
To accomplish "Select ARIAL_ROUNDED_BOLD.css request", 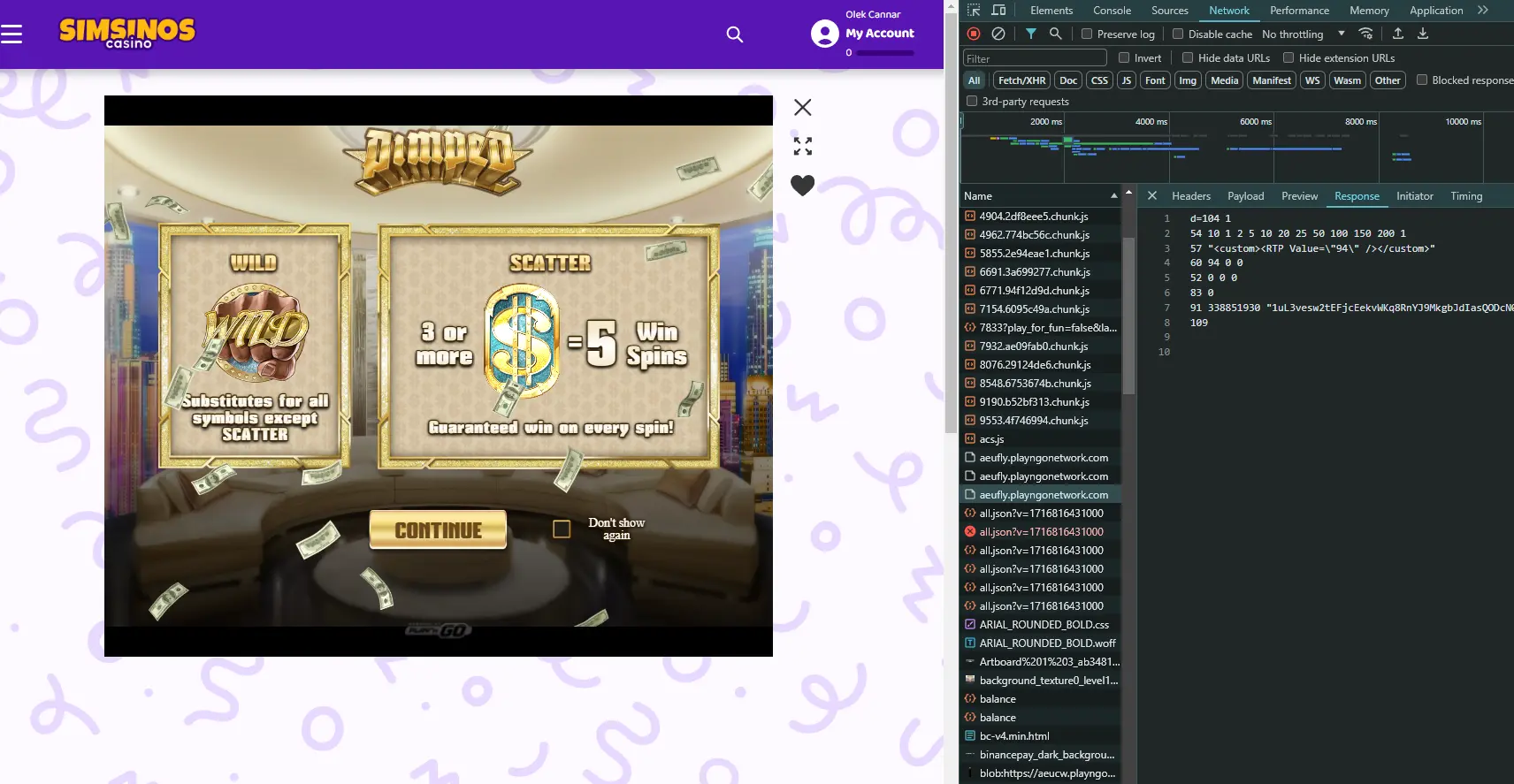I will pos(1041,624).
